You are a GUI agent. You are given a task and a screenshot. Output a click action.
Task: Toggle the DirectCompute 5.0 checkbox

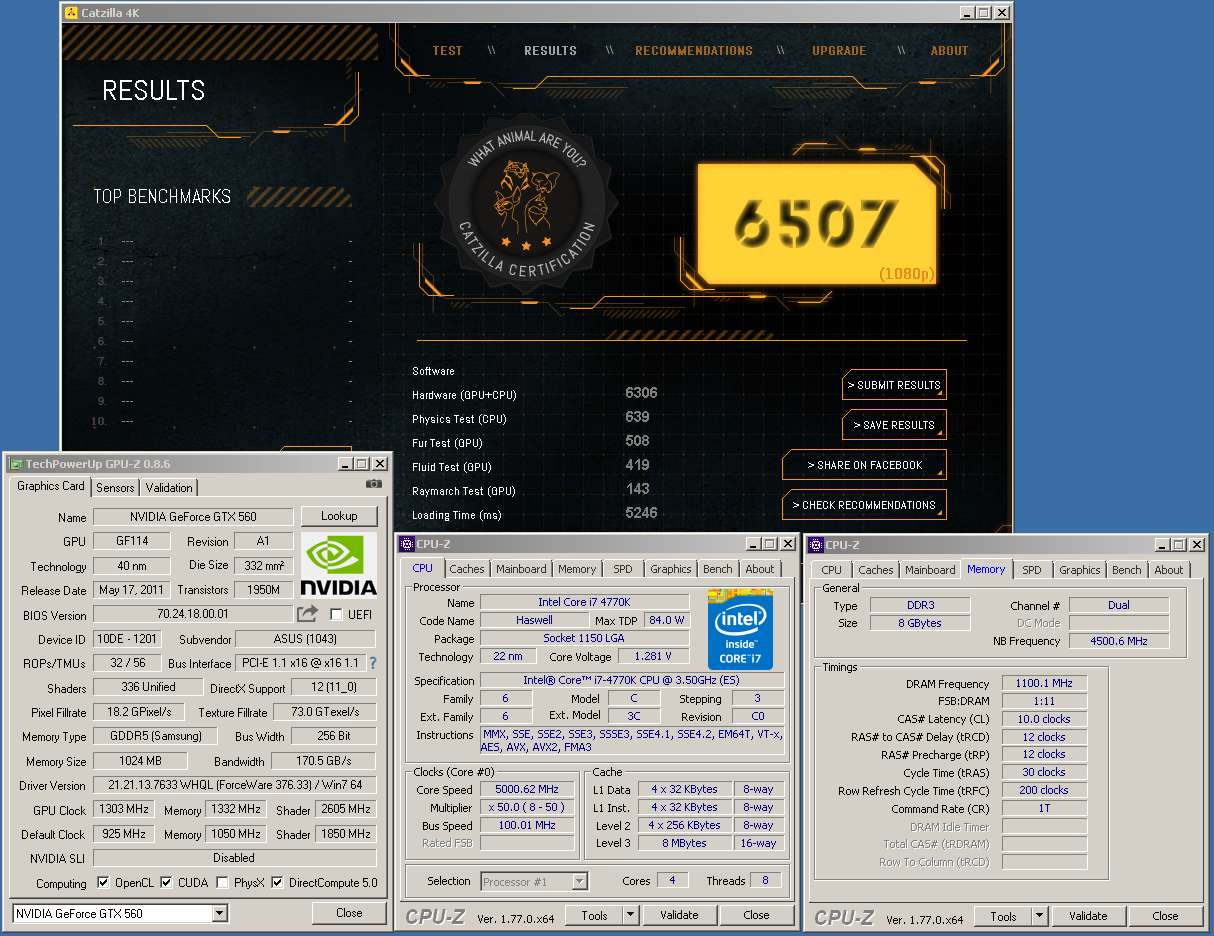point(278,883)
